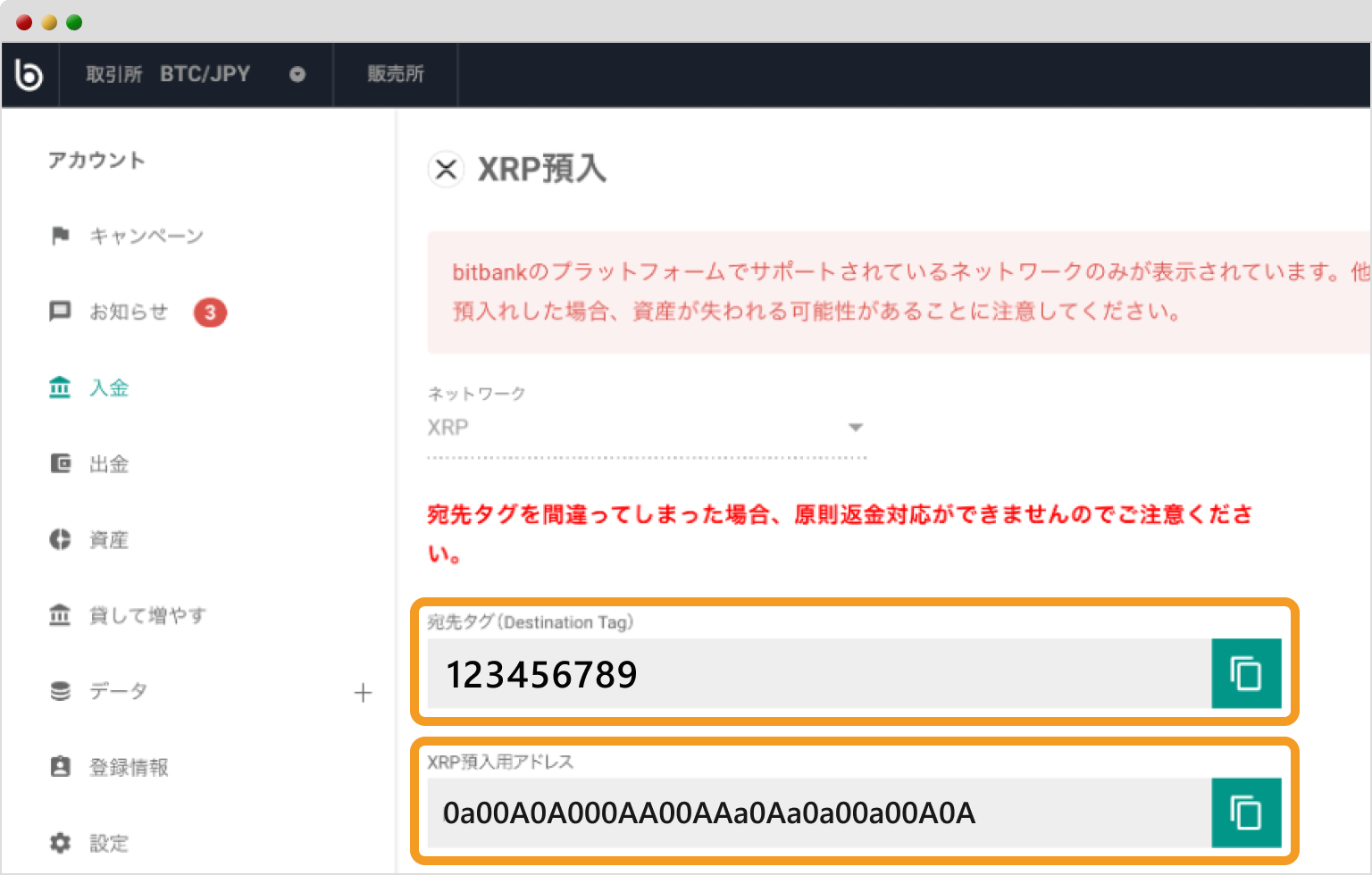
Task: Click the 出金 withdrawal icon
Action: tap(59, 462)
